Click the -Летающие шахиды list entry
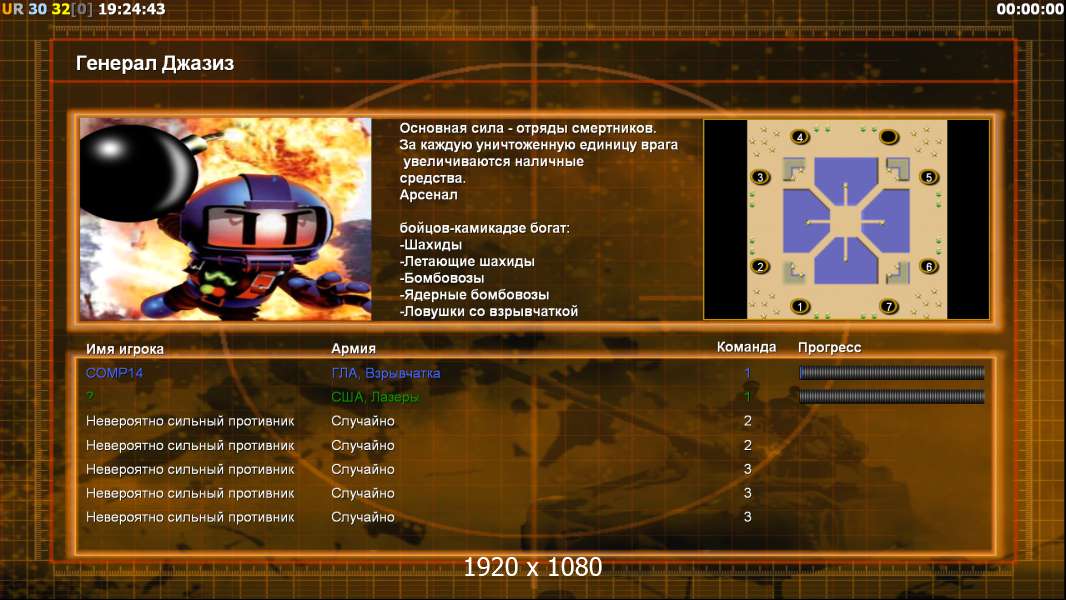 coord(467,262)
